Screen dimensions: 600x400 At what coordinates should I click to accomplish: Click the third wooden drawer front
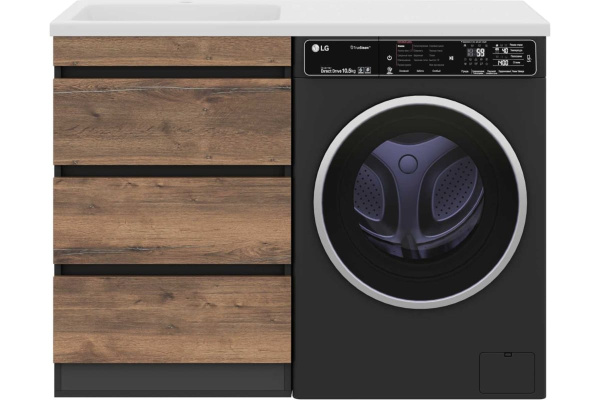[x=172, y=220]
